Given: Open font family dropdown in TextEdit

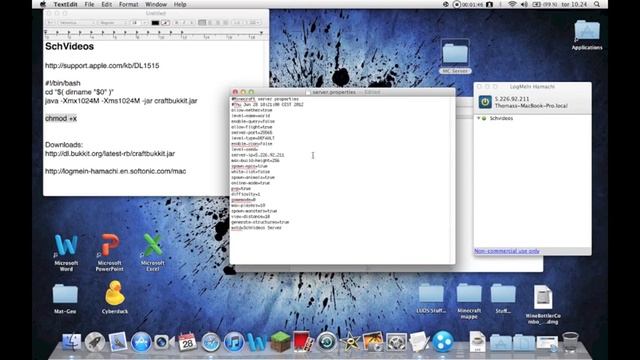Looking at the screenshot, I should [77, 23].
